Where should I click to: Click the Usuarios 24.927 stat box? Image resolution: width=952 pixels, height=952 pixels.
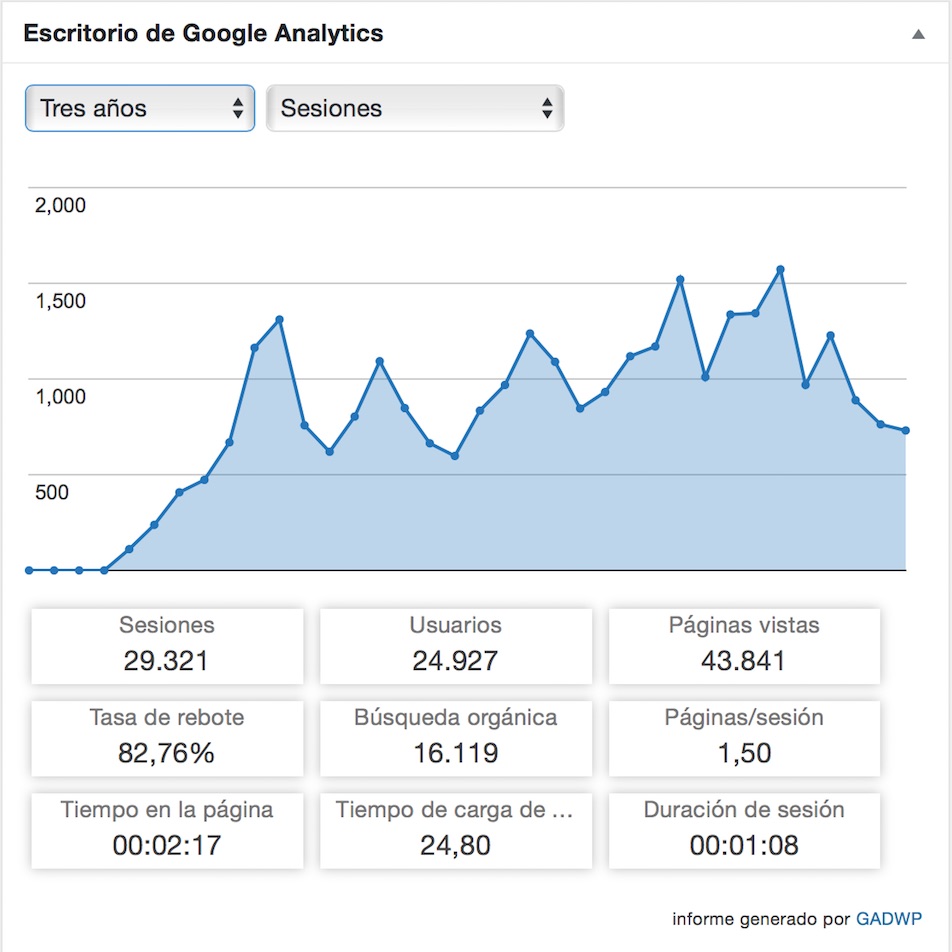point(455,646)
